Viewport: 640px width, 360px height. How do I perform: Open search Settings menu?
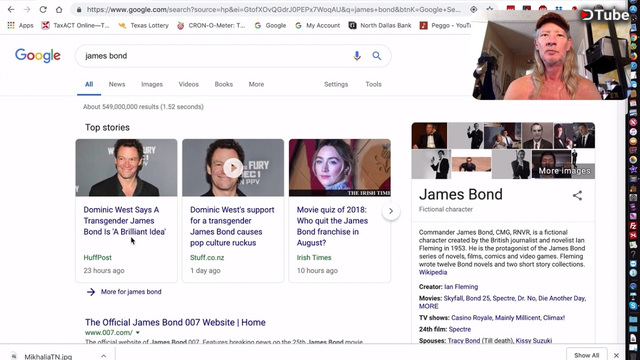pyautogui.click(x=336, y=84)
